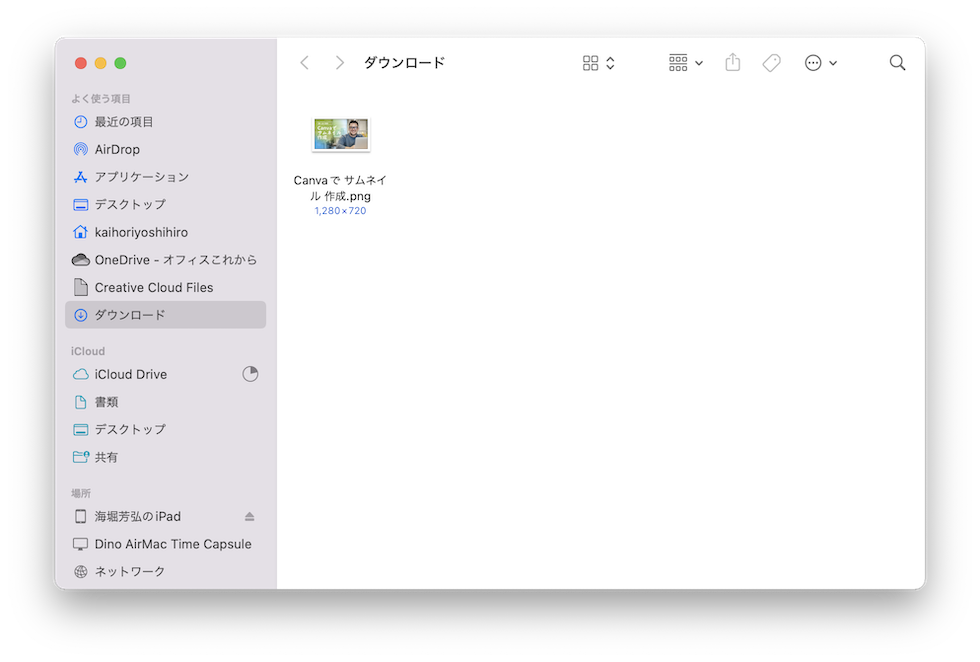The image size is (980, 662).
Task: Select the Canva サムネイル thumbnail
Action: coord(340,133)
